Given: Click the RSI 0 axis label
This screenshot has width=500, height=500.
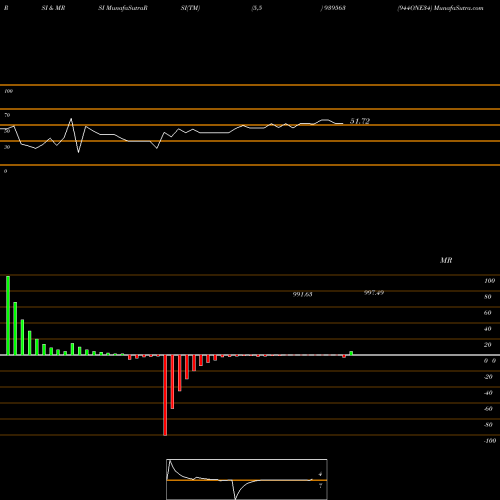Looking at the screenshot, I should 5,171.
